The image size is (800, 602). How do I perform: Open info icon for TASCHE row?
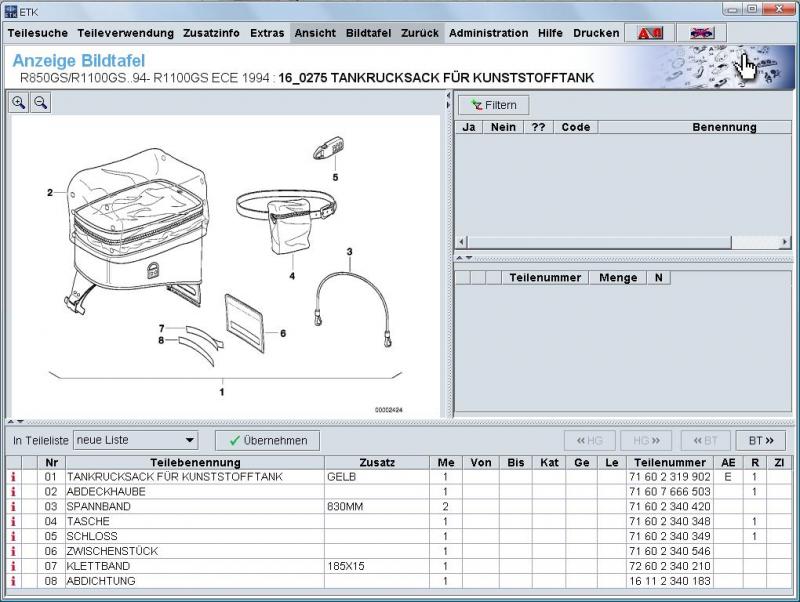click(x=13, y=521)
